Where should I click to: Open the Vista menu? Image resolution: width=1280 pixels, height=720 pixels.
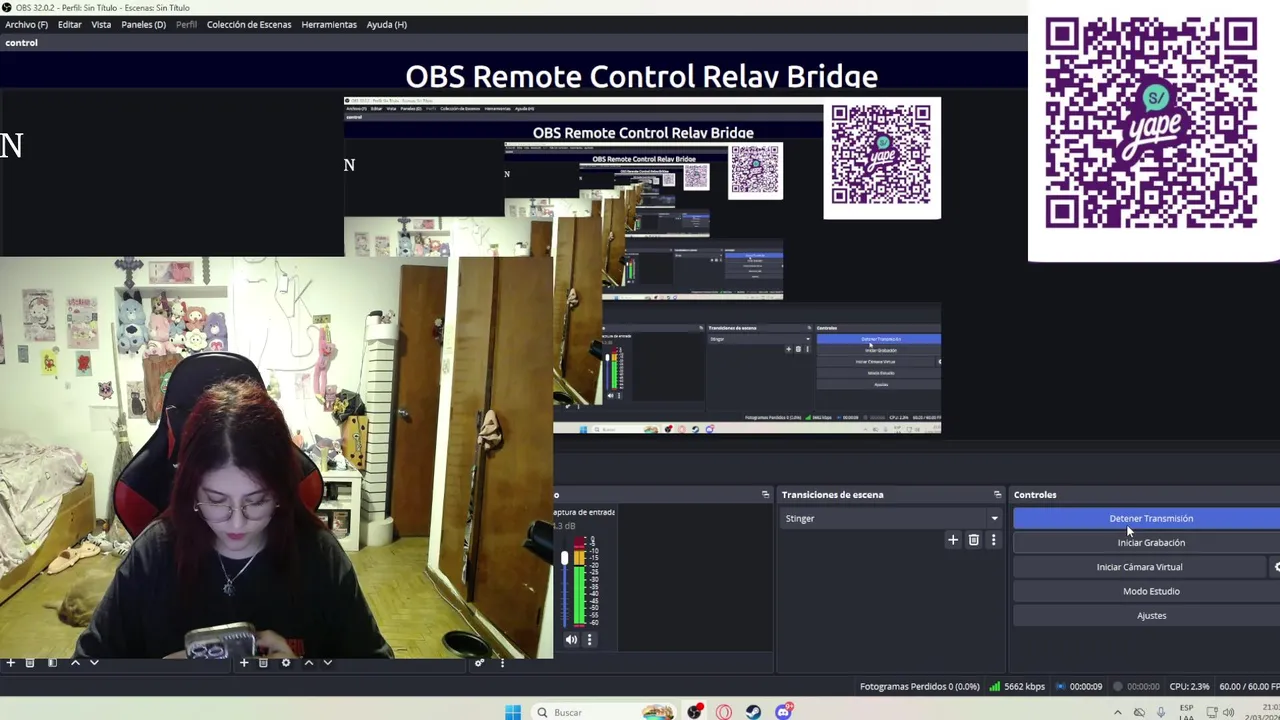coord(101,24)
